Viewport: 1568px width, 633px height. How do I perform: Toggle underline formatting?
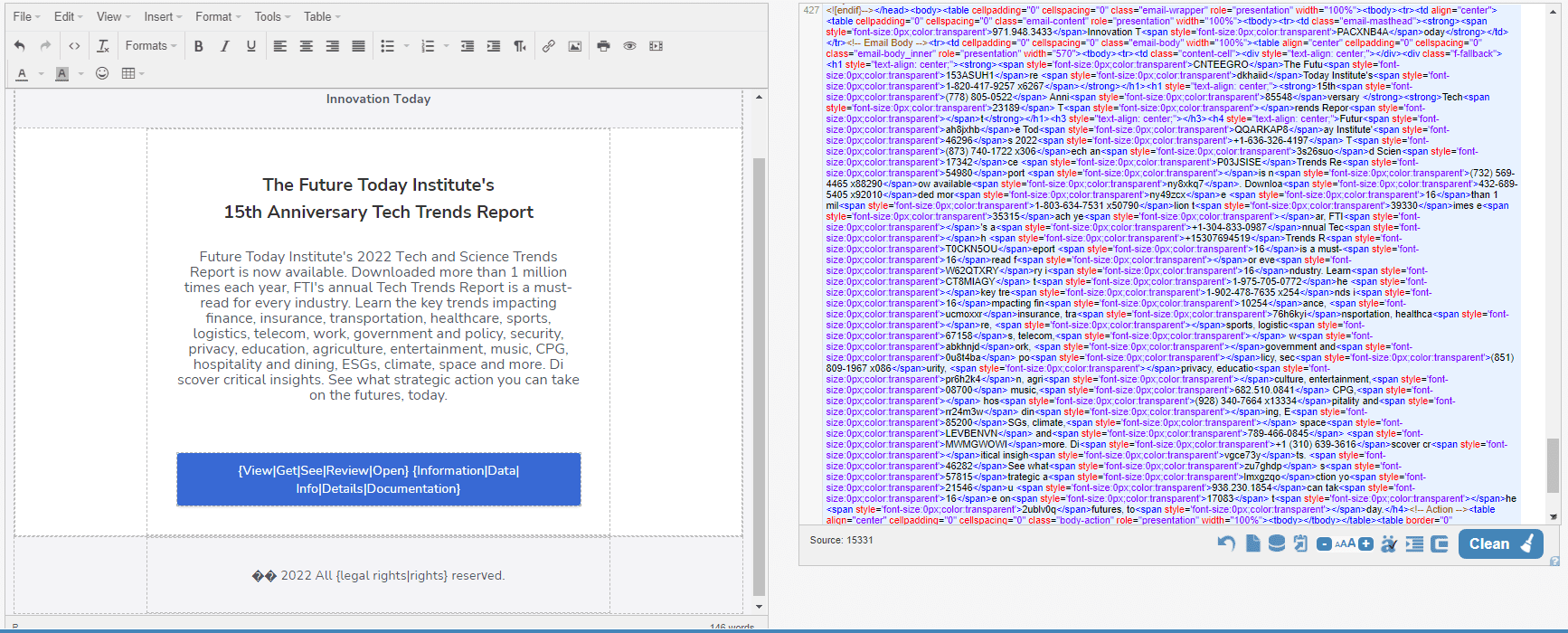click(x=250, y=46)
